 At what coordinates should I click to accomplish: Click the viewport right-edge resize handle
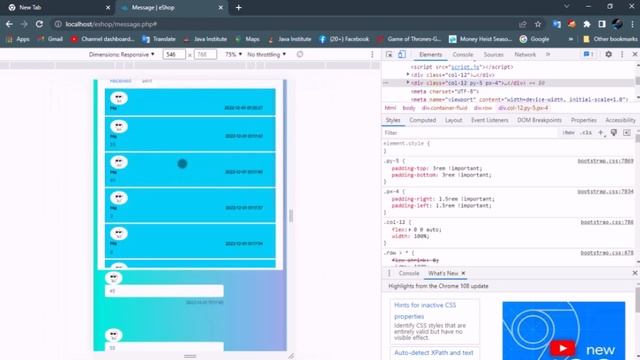point(291,216)
